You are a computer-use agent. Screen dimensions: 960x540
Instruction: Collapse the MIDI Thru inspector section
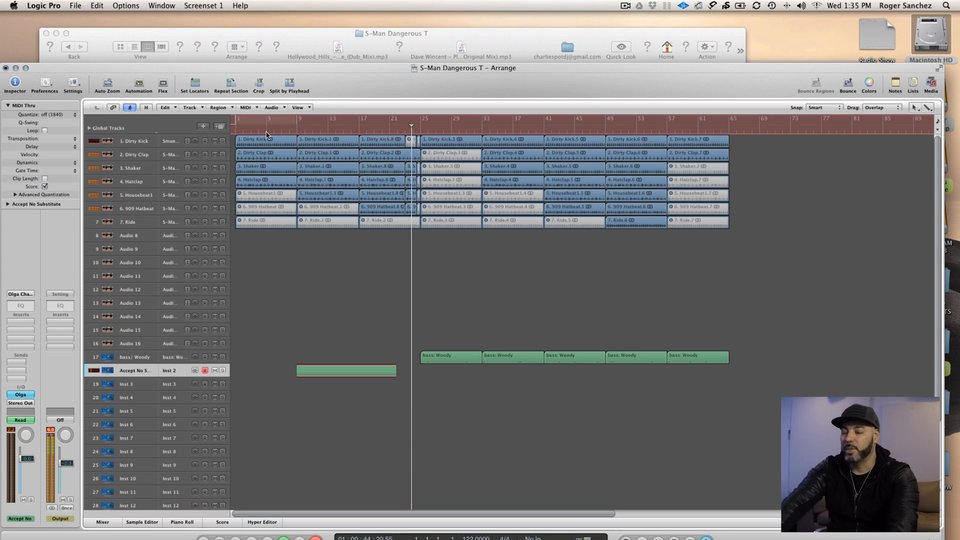click(x=8, y=105)
